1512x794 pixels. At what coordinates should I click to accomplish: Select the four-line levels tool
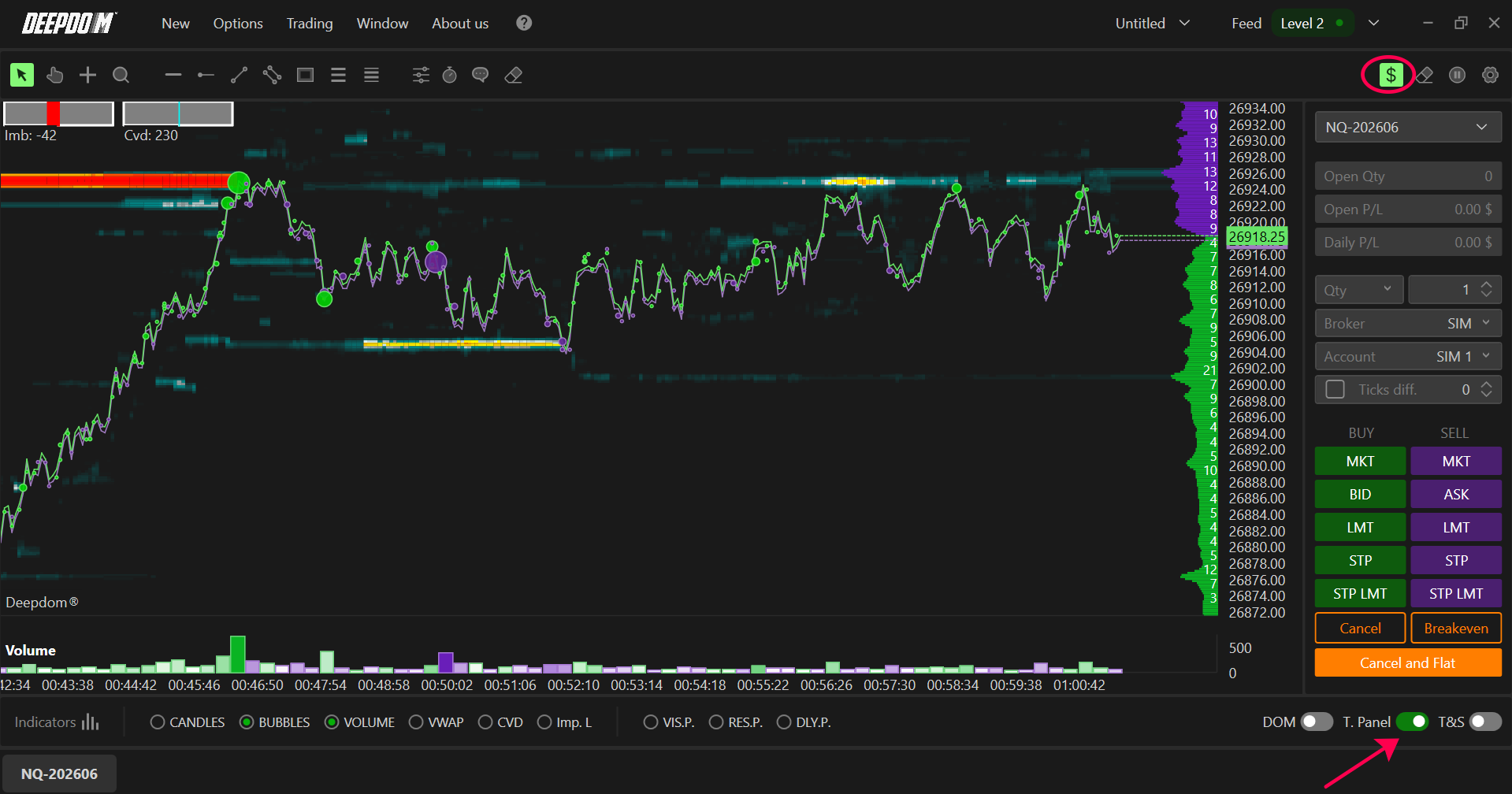pyautogui.click(x=371, y=75)
